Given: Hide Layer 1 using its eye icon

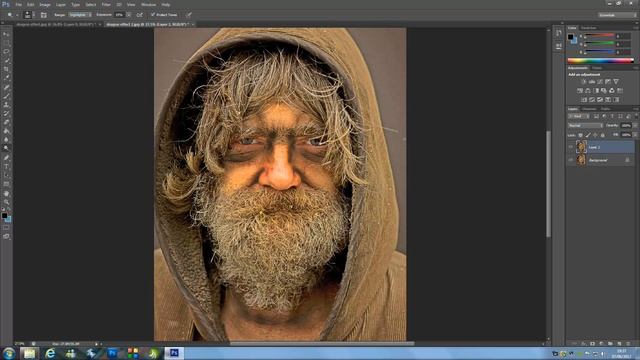Looking at the screenshot, I should pos(571,147).
